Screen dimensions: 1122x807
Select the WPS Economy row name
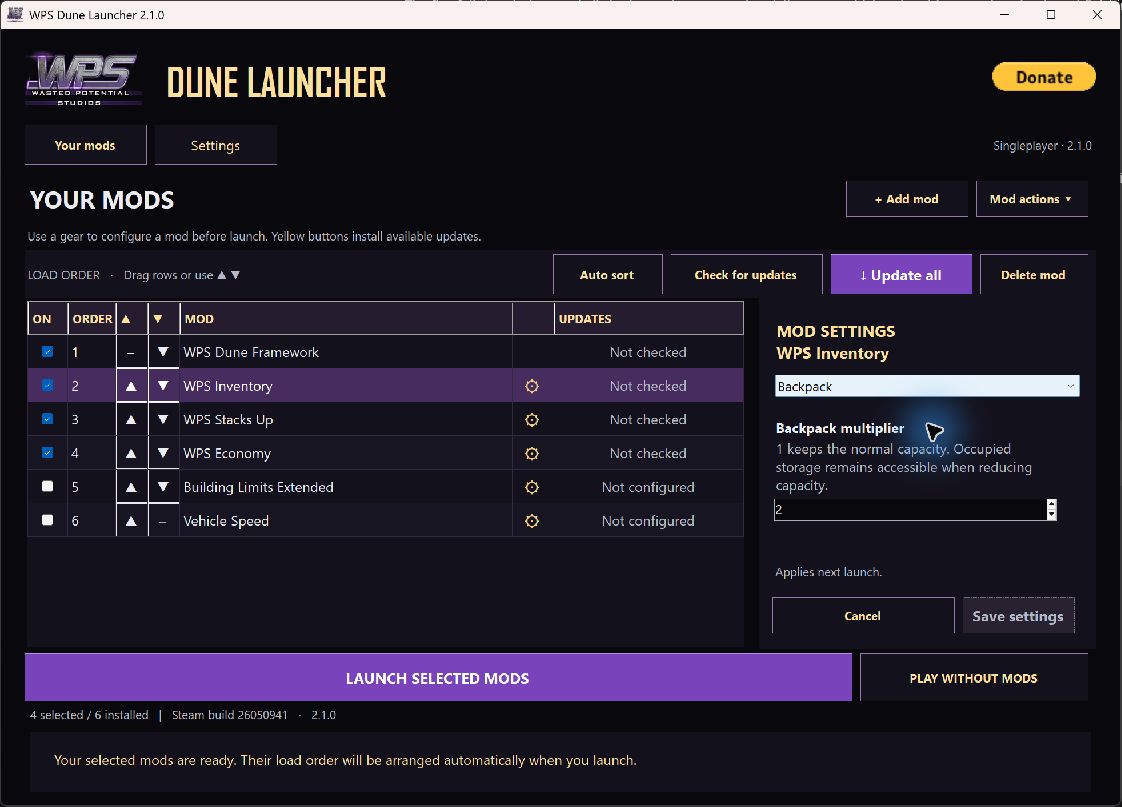coord(228,454)
